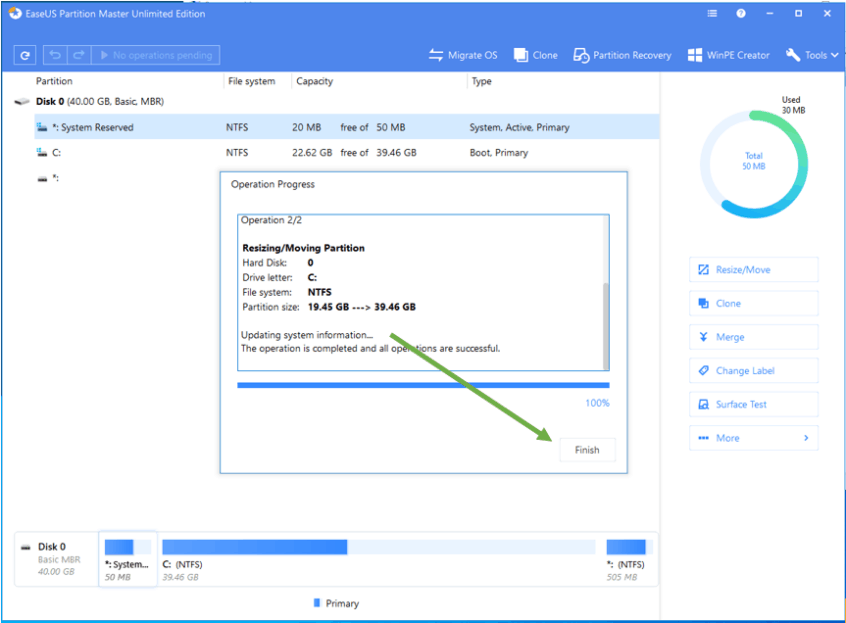
Task: Open Partition Recovery
Action: click(622, 55)
